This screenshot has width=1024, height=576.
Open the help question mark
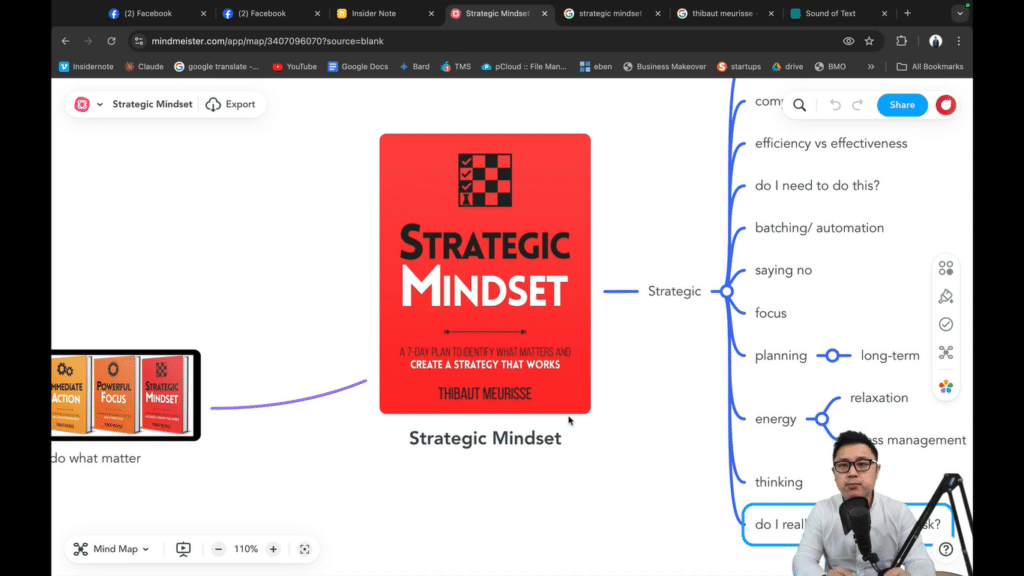pyautogui.click(x=946, y=549)
